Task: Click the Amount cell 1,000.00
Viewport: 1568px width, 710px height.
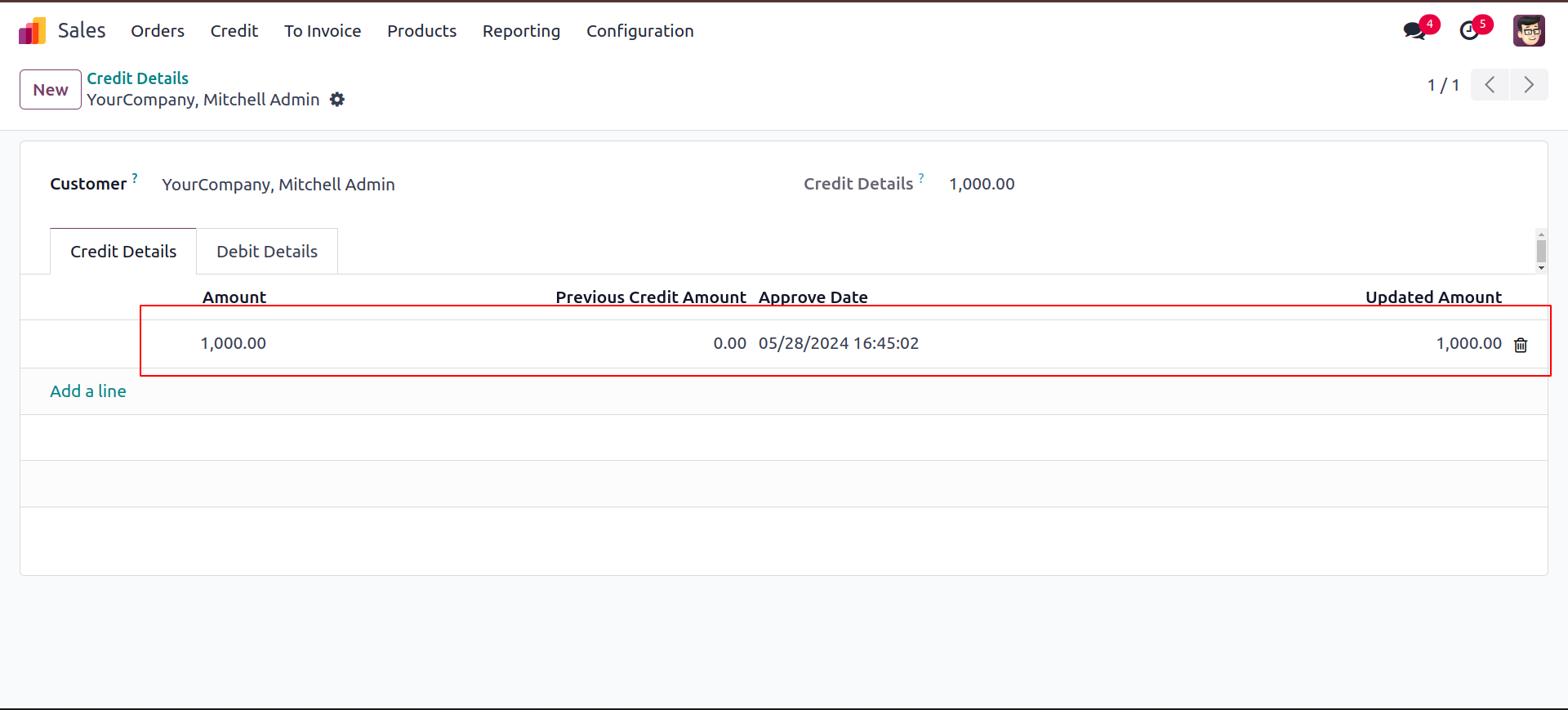Action: coord(234,343)
